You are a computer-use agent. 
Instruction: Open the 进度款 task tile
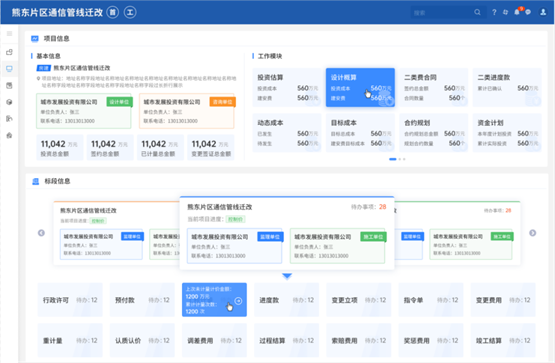coord(287,300)
